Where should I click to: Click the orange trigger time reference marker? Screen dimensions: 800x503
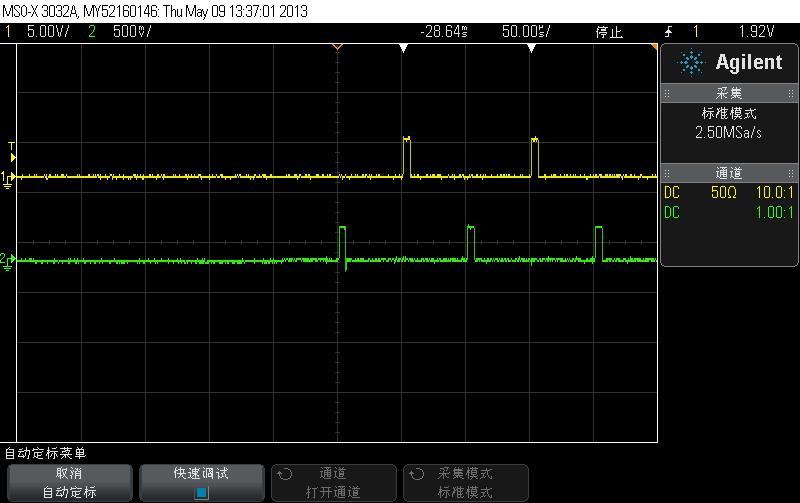[337, 47]
